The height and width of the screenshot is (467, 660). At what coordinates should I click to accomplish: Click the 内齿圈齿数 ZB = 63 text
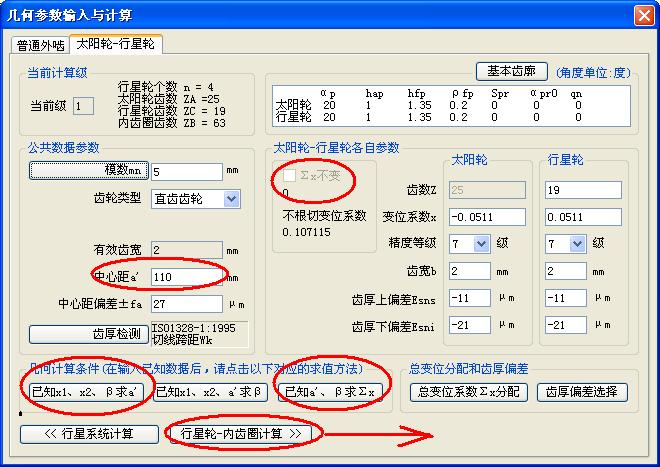coord(172,123)
